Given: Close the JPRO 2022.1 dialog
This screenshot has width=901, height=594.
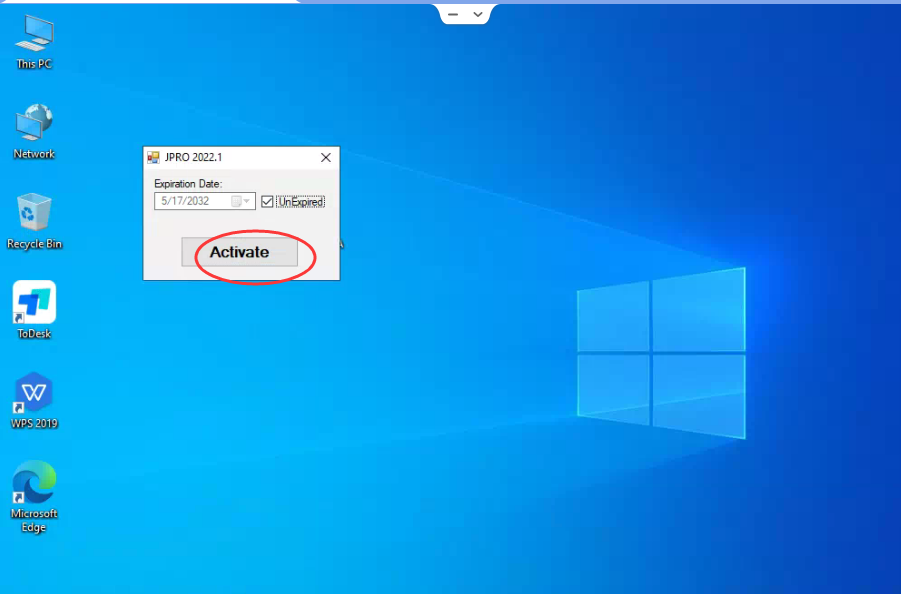Looking at the screenshot, I should pos(326,157).
